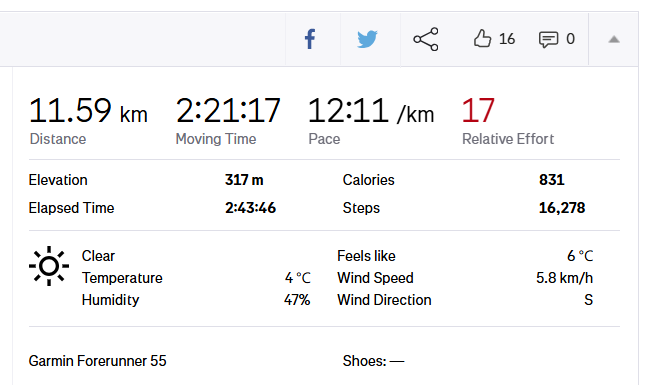The height and width of the screenshot is (385, 651).
Task: Open comments via speech bubble icon
Action: (548, 39)
